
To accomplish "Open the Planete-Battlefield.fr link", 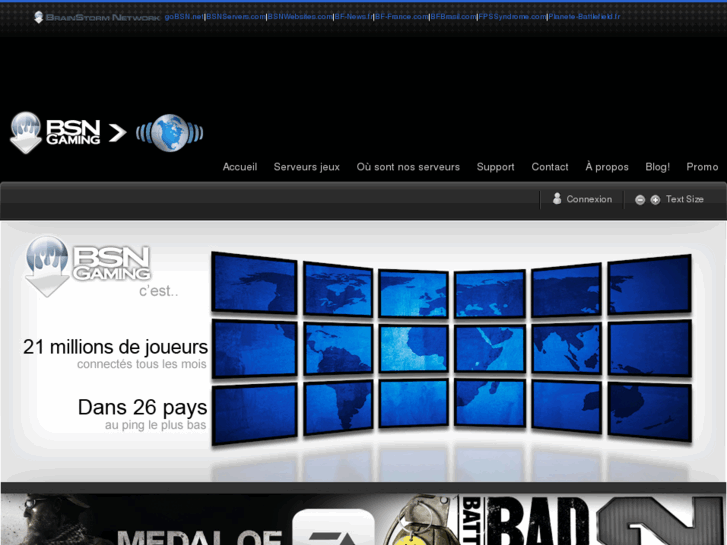I will (x=584, y=17).
